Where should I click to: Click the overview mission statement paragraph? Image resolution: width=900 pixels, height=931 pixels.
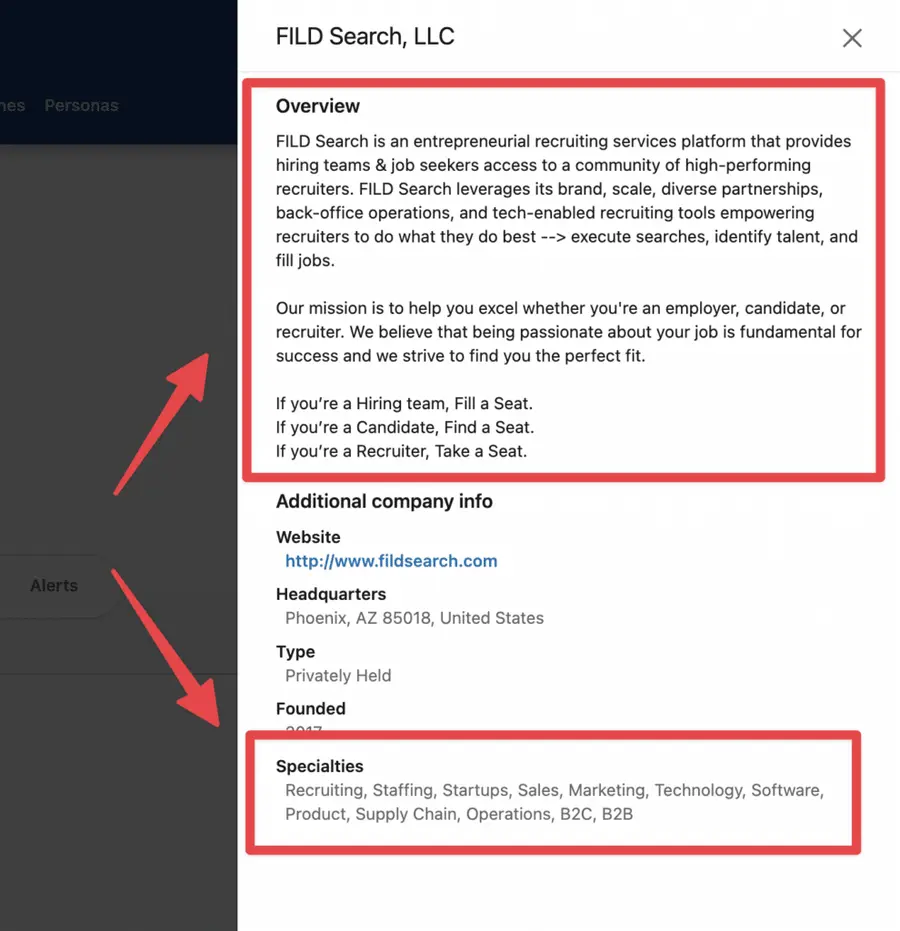560,331
